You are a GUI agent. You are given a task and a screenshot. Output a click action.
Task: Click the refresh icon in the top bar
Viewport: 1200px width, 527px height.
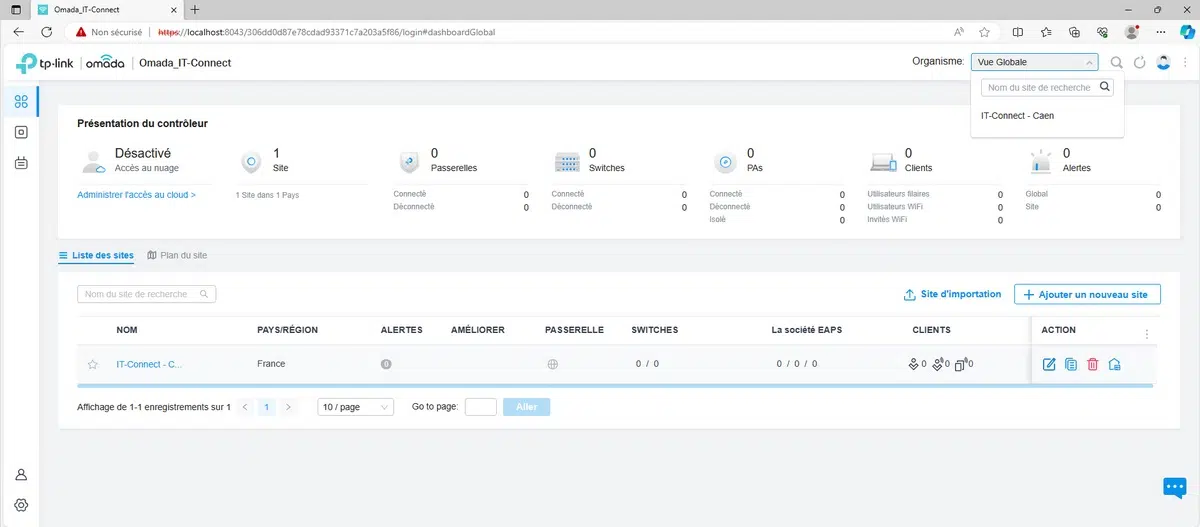[x=1139, y=63]
